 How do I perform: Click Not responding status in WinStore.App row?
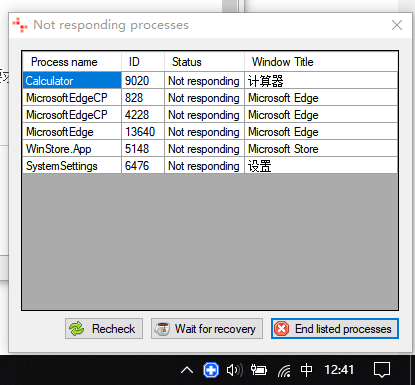coord(204,149)
